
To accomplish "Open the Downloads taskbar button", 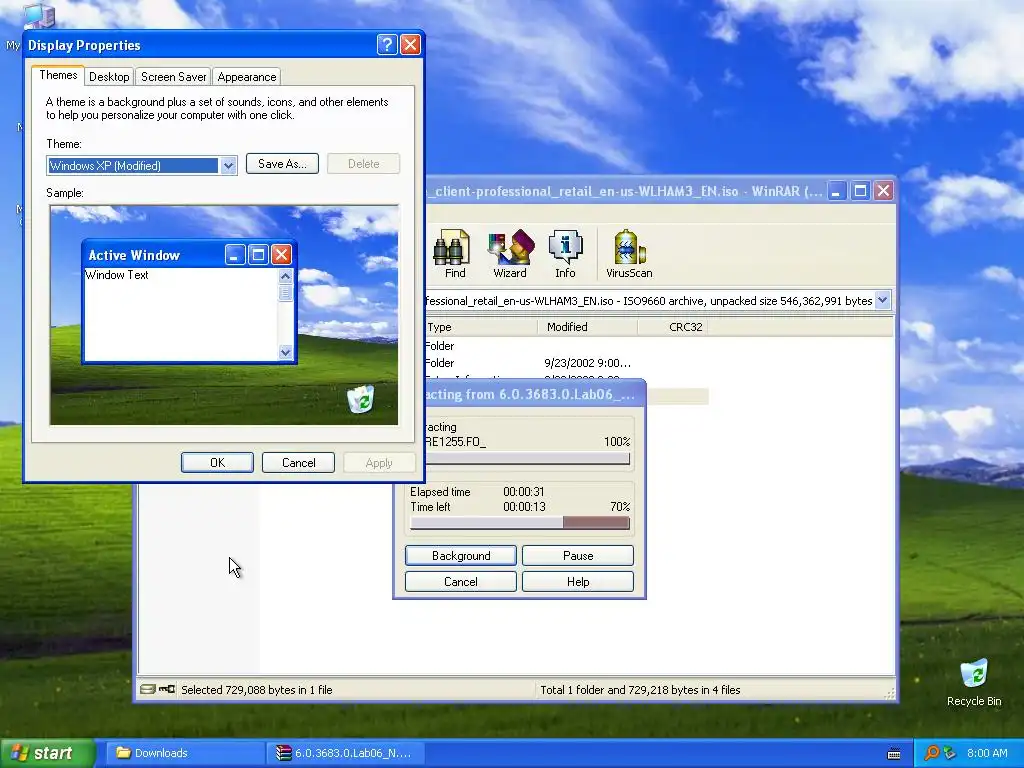I will tap(185, 753).
